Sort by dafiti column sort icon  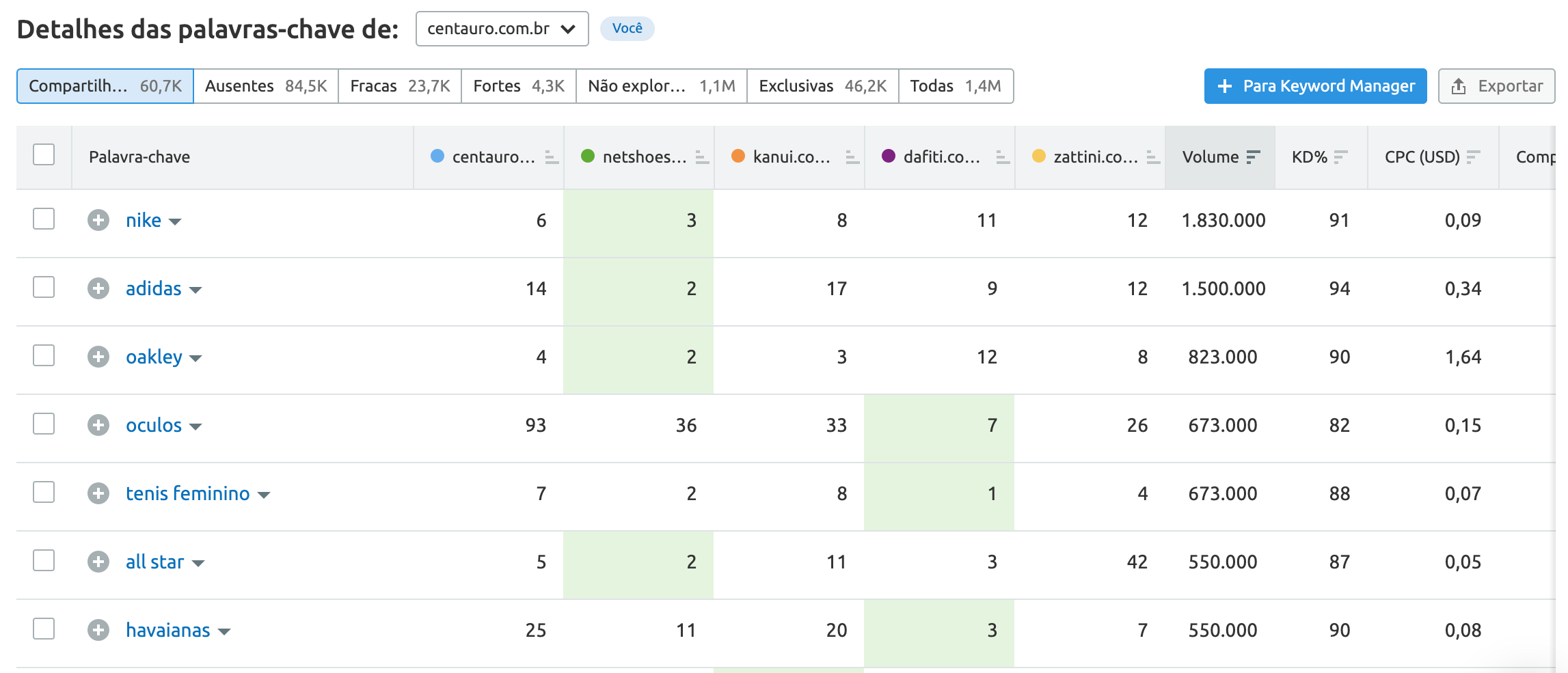1003,157
